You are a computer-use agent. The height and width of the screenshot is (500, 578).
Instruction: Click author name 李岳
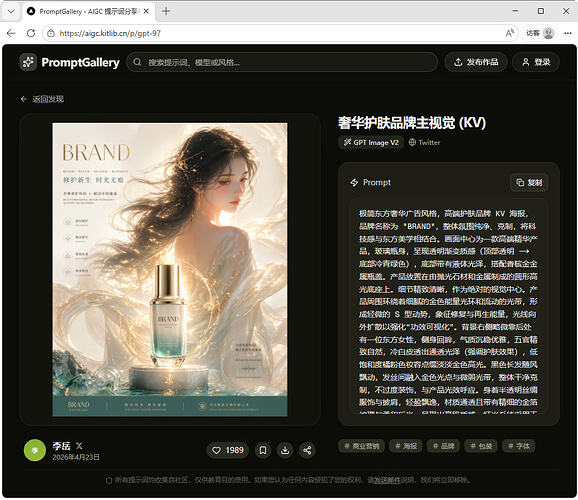tap(61, 446)
